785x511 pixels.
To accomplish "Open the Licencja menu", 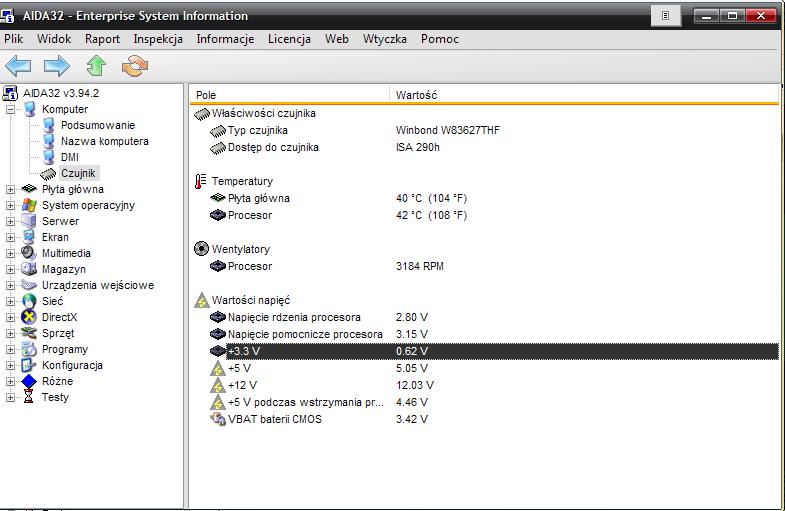I will click(x=289, y=39).
